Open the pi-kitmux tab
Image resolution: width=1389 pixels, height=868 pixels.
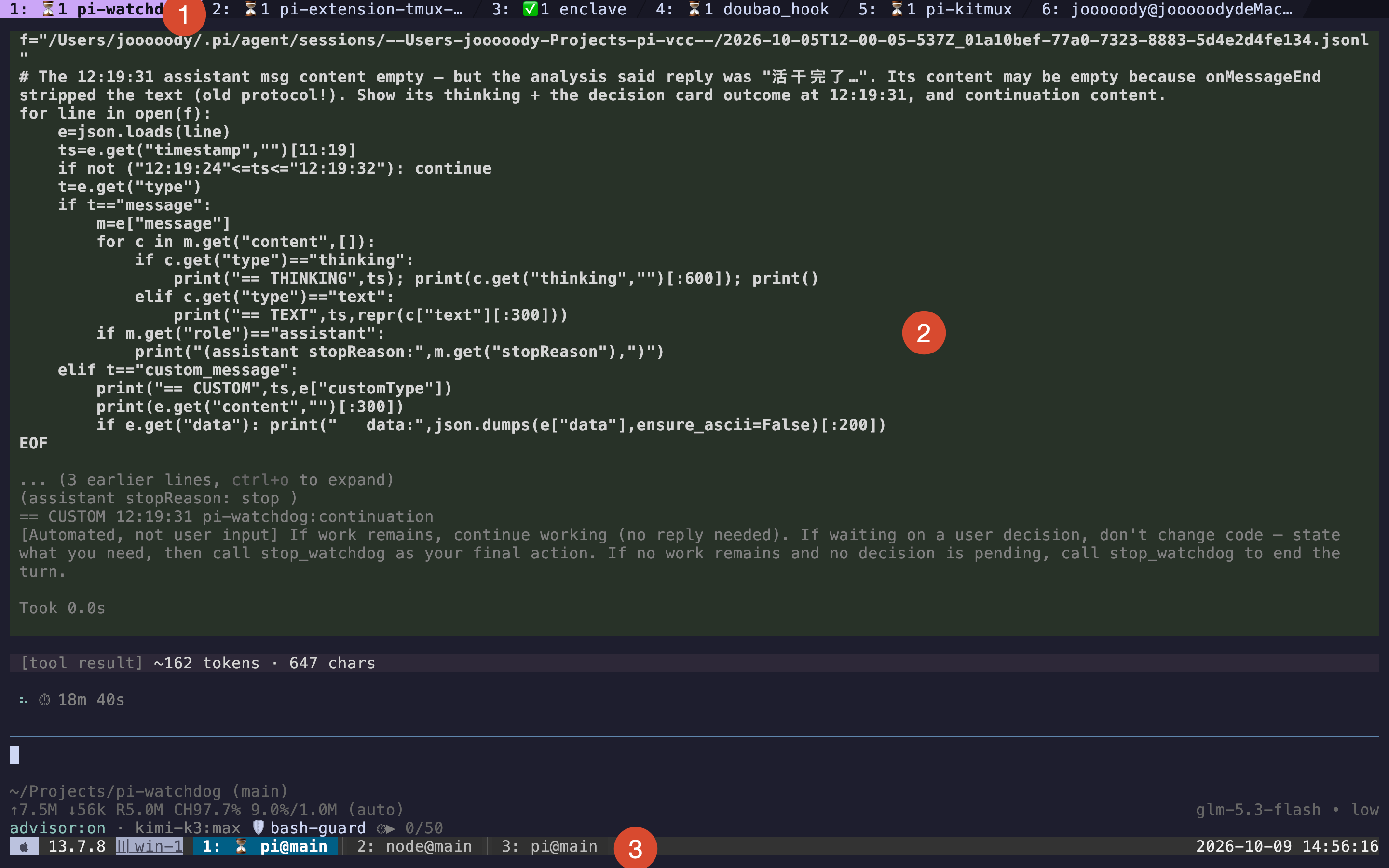(935, 9)
